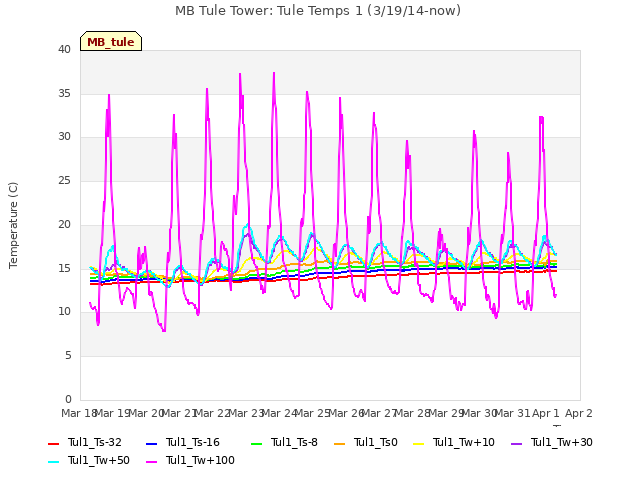The height and width of the screenshot is (480, 640).
Task: Click the 40 y-axis tick label
Action: 64,49
